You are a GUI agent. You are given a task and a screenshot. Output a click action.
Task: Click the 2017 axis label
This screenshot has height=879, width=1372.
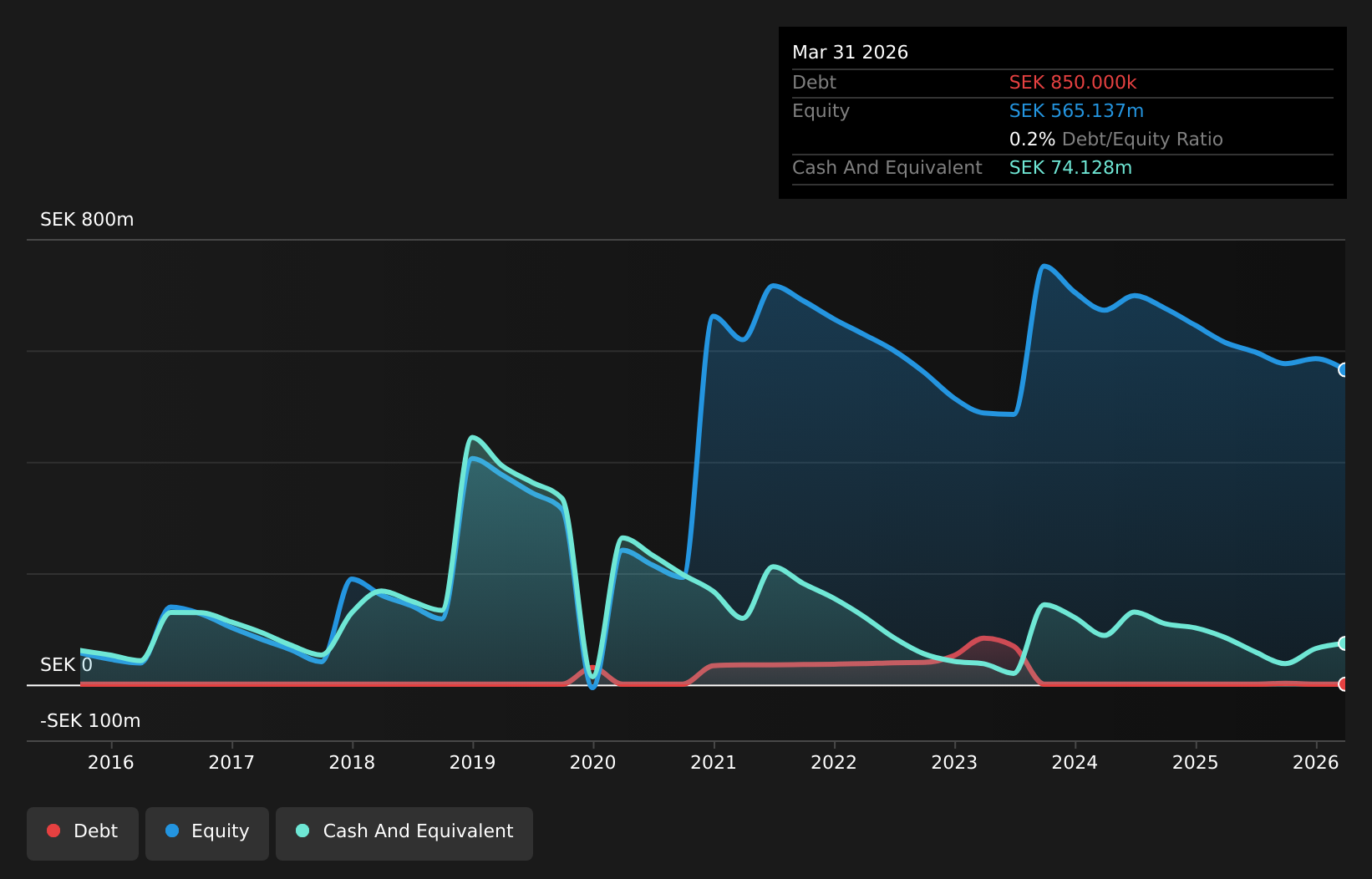tap(231, 762)
